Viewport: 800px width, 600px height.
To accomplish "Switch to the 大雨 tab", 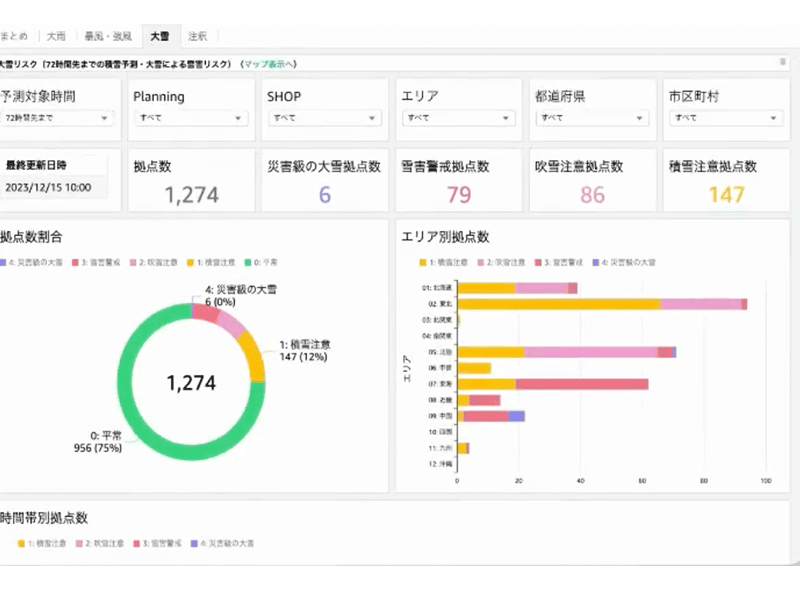I will click(x=55, y=36).
